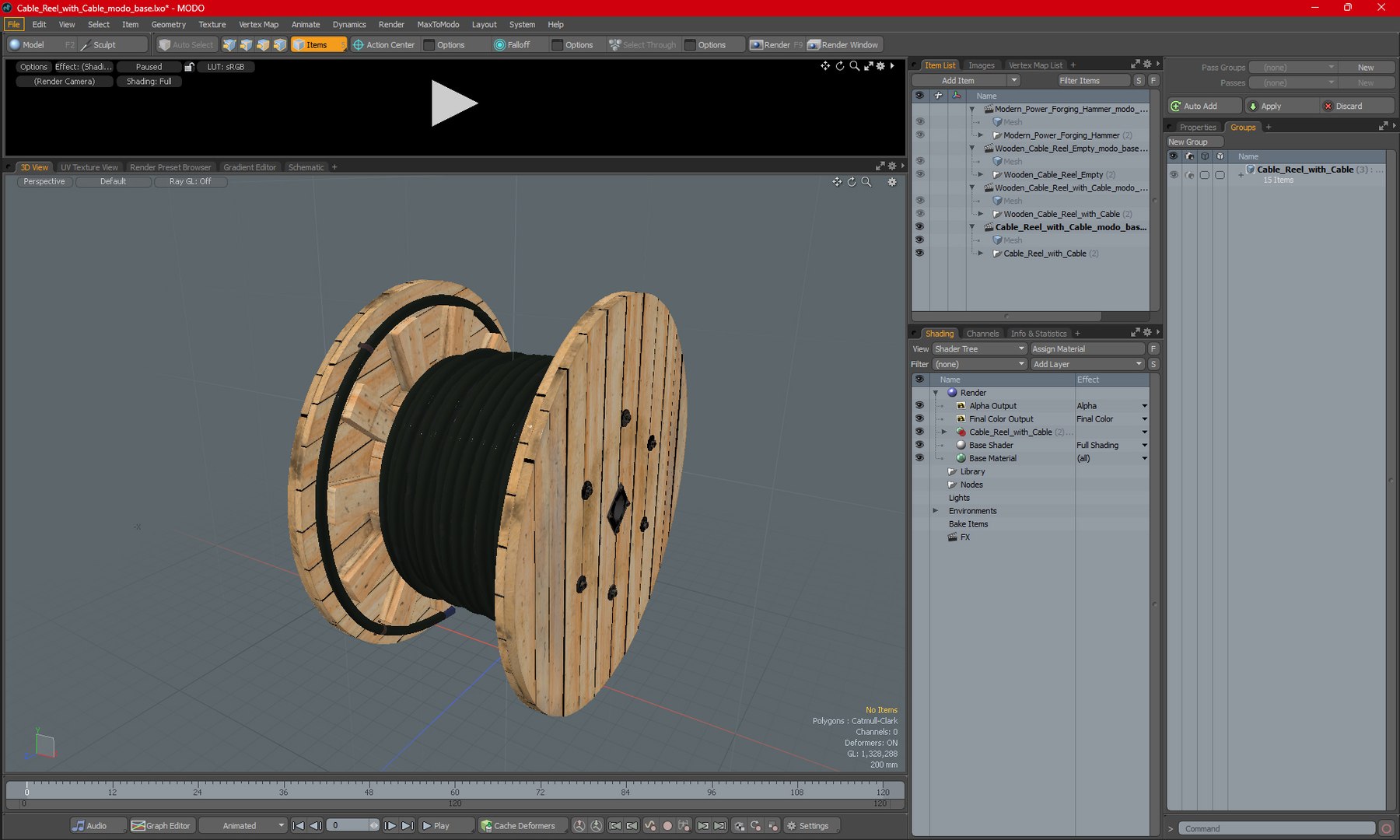Click timeline ruler at frame 60
The height and width of the screenshot is (840, 1400).
(x=454, y=788)
